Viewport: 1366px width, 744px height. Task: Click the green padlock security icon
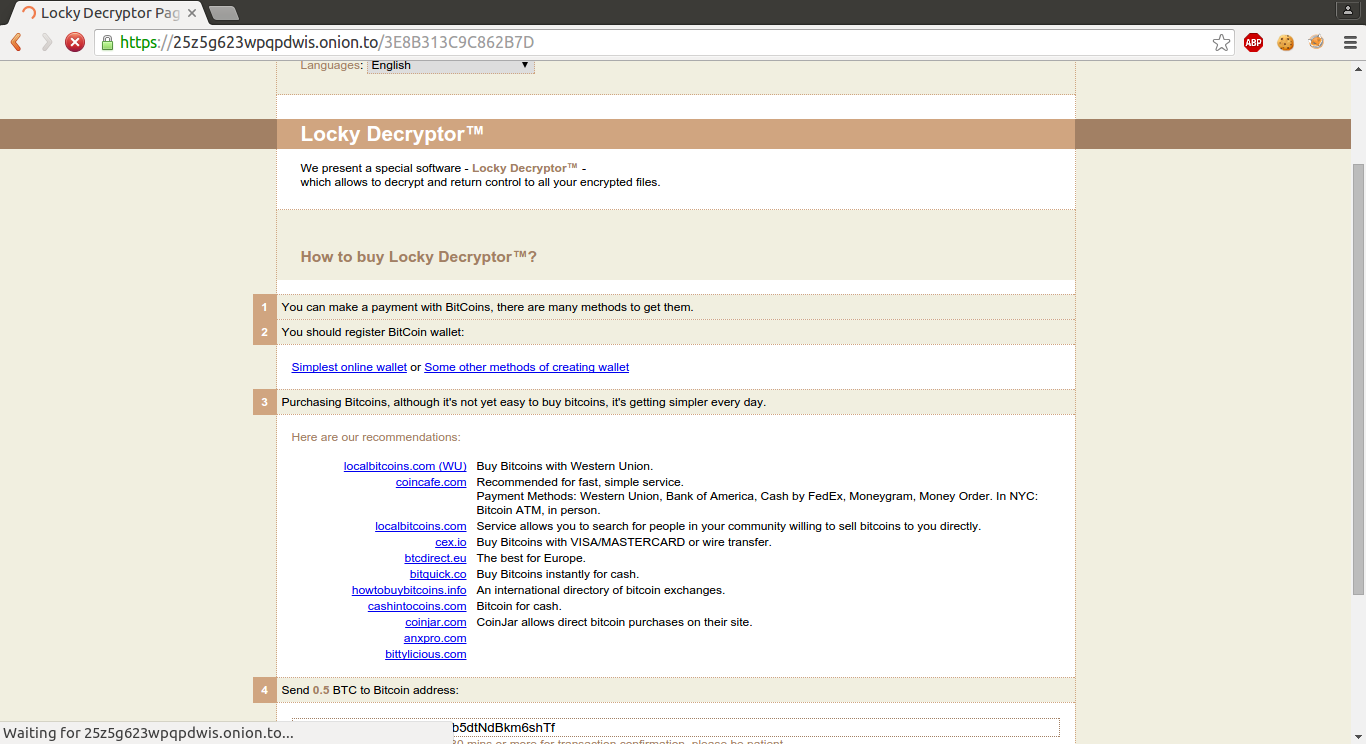[x=106, y=42]
